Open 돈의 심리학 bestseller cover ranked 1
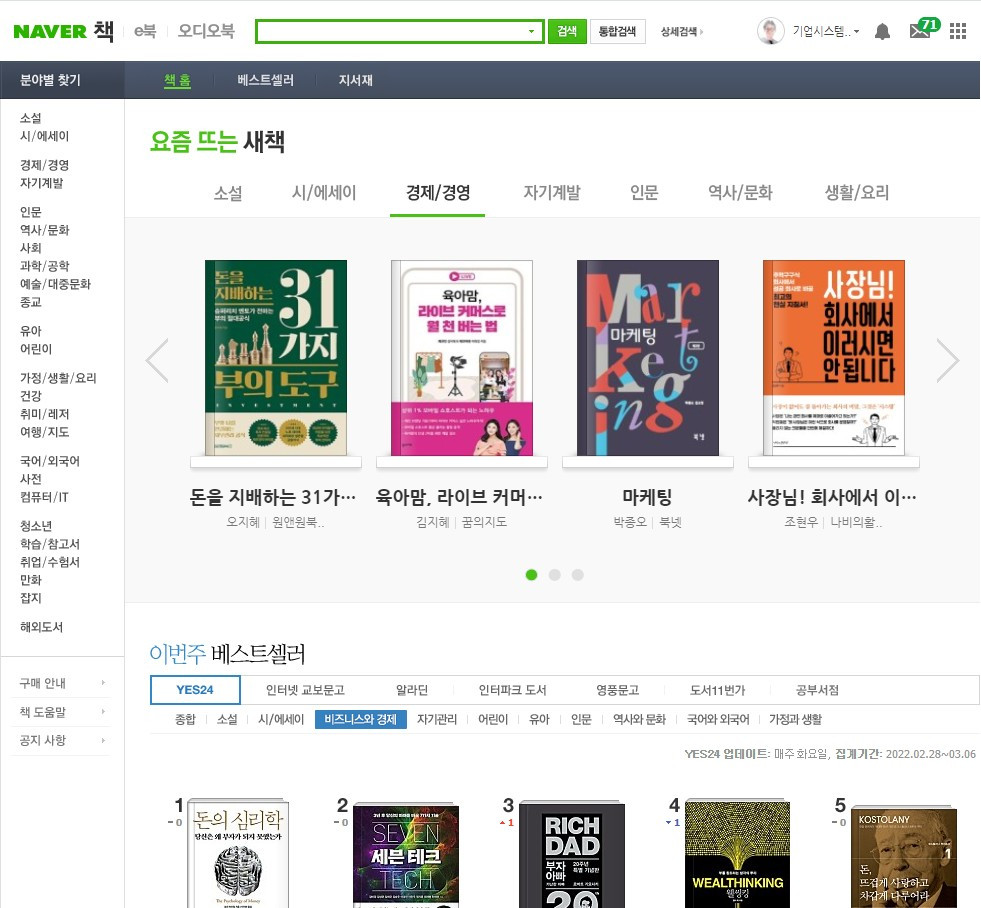This screenshot has width=981, height=908. click(x=238, y=854)
